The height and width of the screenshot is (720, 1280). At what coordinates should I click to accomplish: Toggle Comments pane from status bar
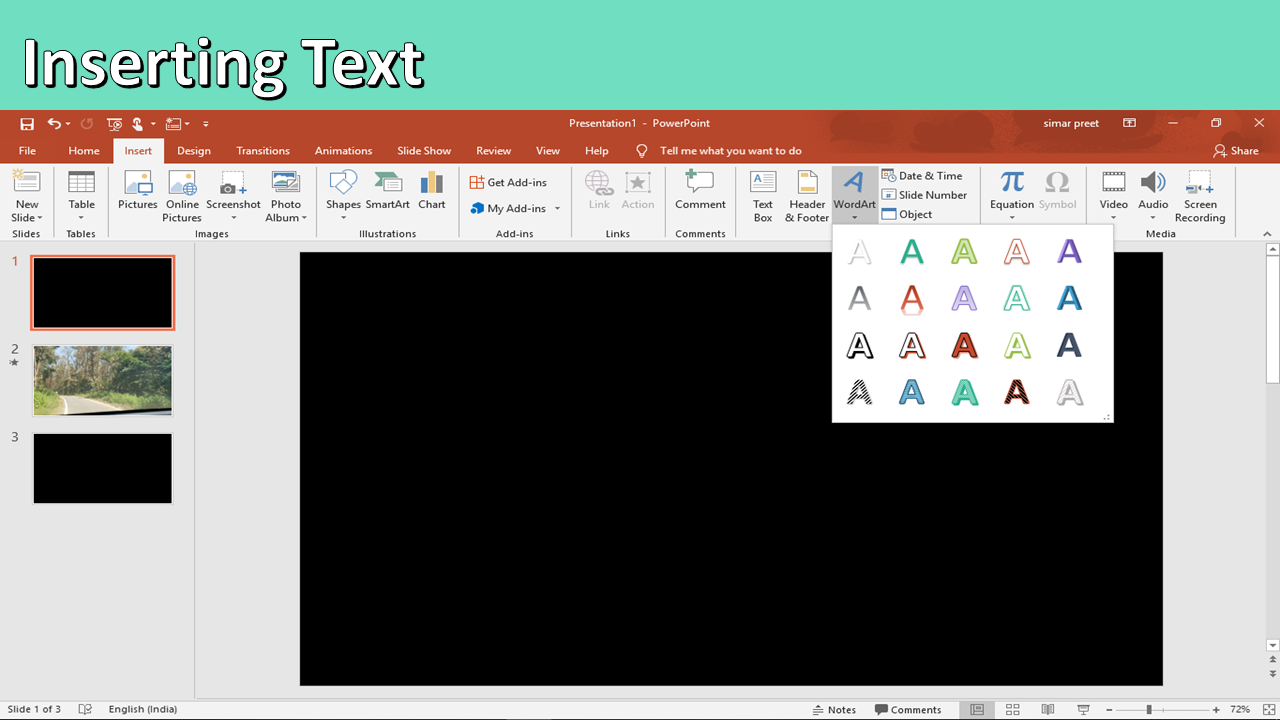(908, 709)
